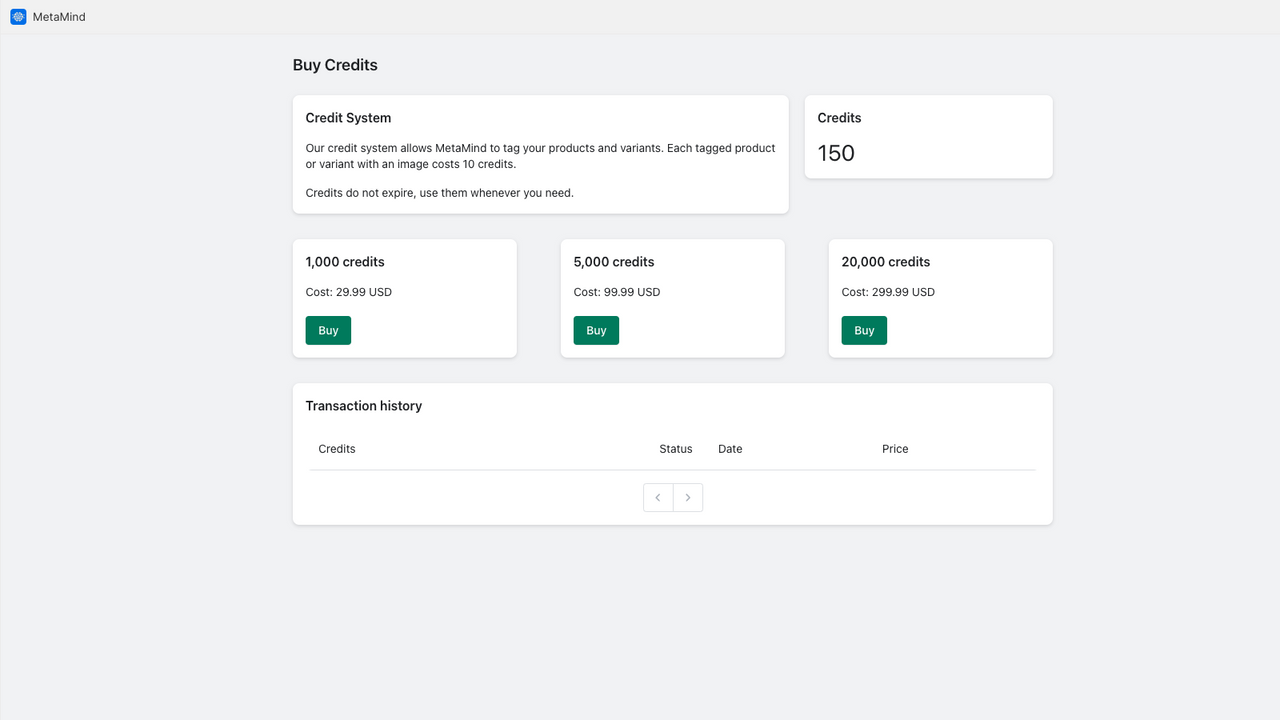
Task: Click the Date column header
Action: tap(730, 449)
